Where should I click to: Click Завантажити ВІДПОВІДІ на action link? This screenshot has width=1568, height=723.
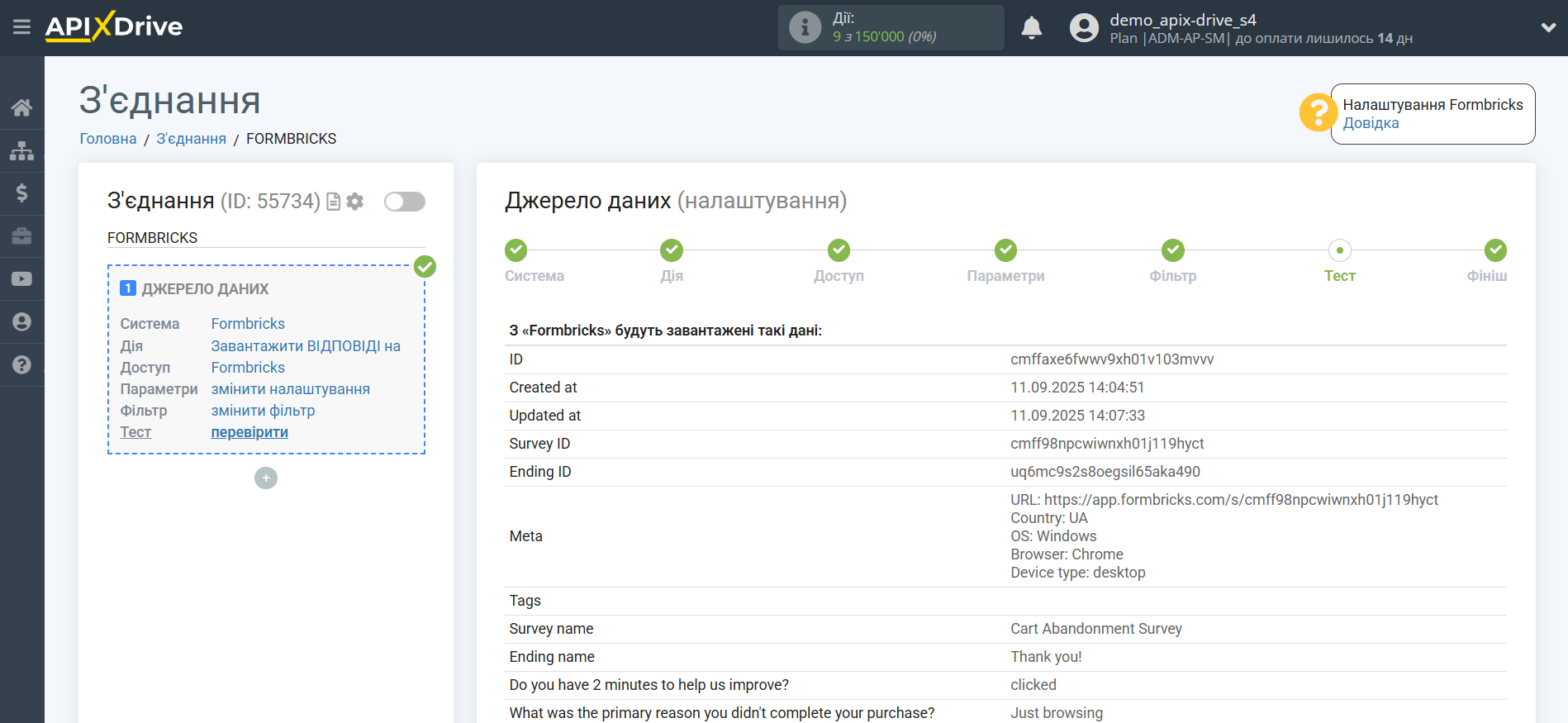(306, 346)
